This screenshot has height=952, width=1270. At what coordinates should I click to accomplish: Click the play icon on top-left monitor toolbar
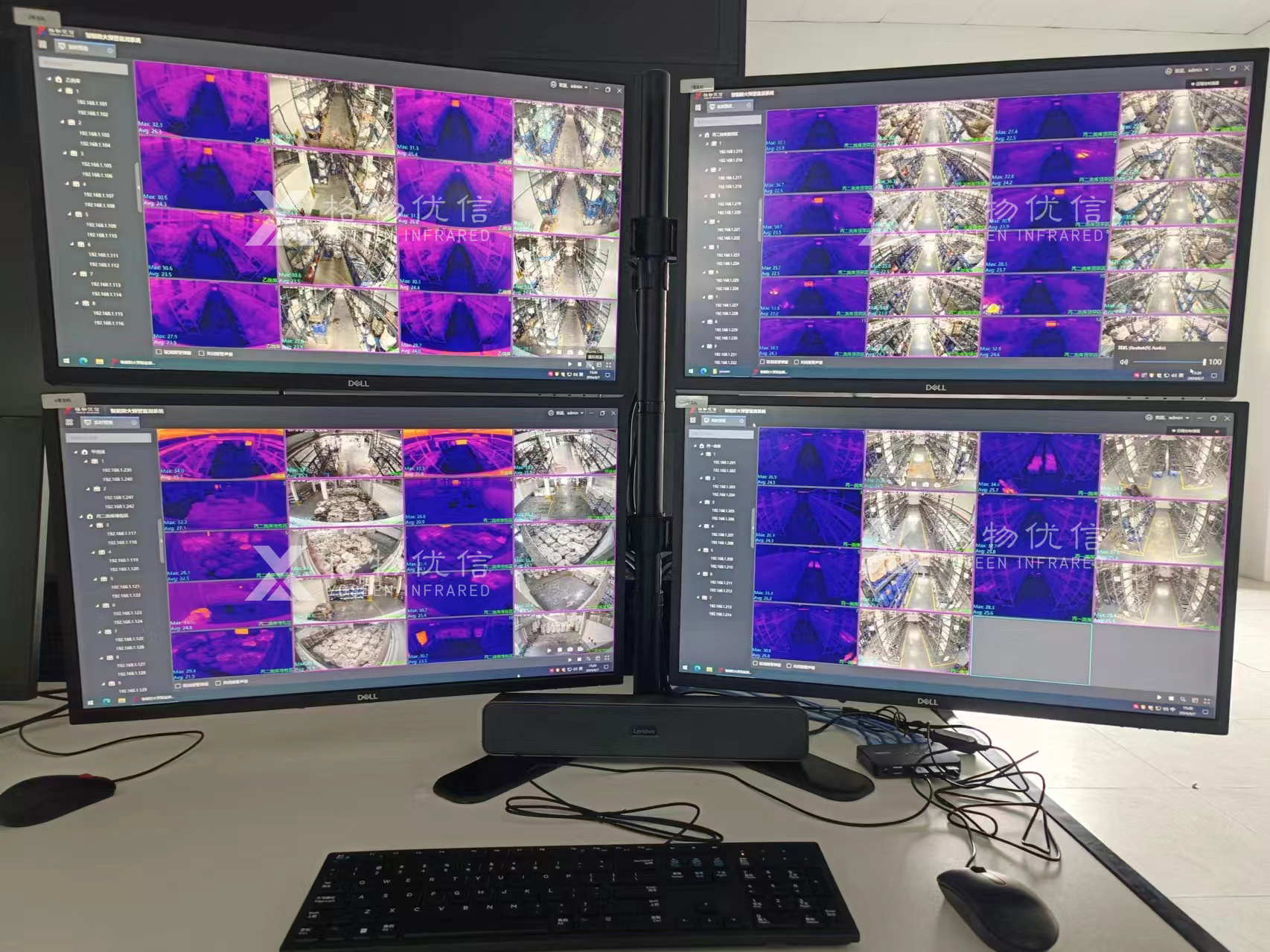571,364
